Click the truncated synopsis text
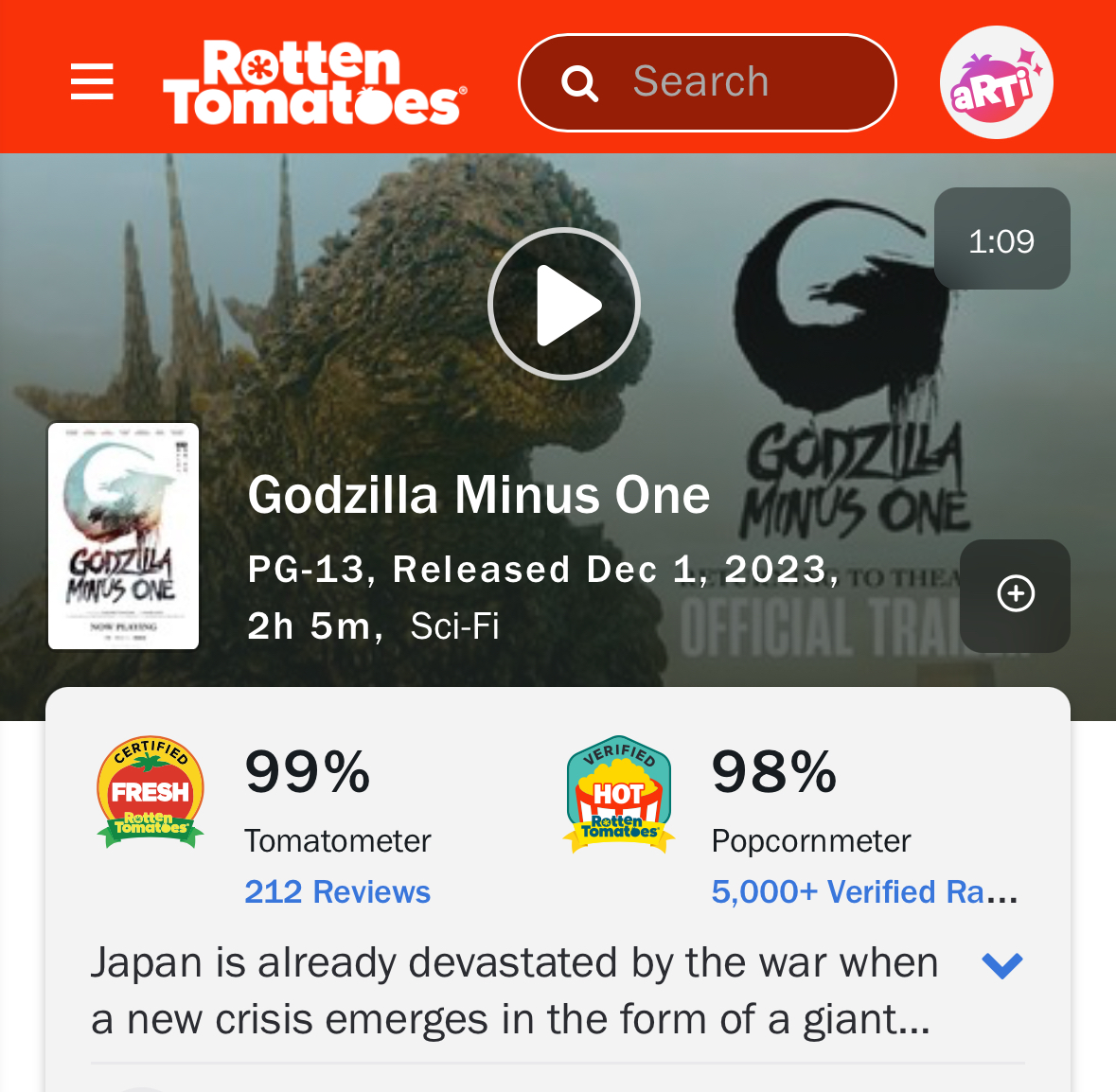This screenshot has width=1116, height=1092. (514, 991)
